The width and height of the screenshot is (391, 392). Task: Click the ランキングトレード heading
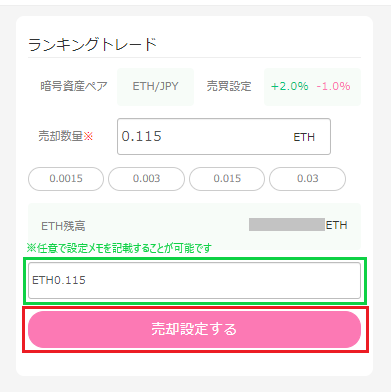tap(93, 44)
